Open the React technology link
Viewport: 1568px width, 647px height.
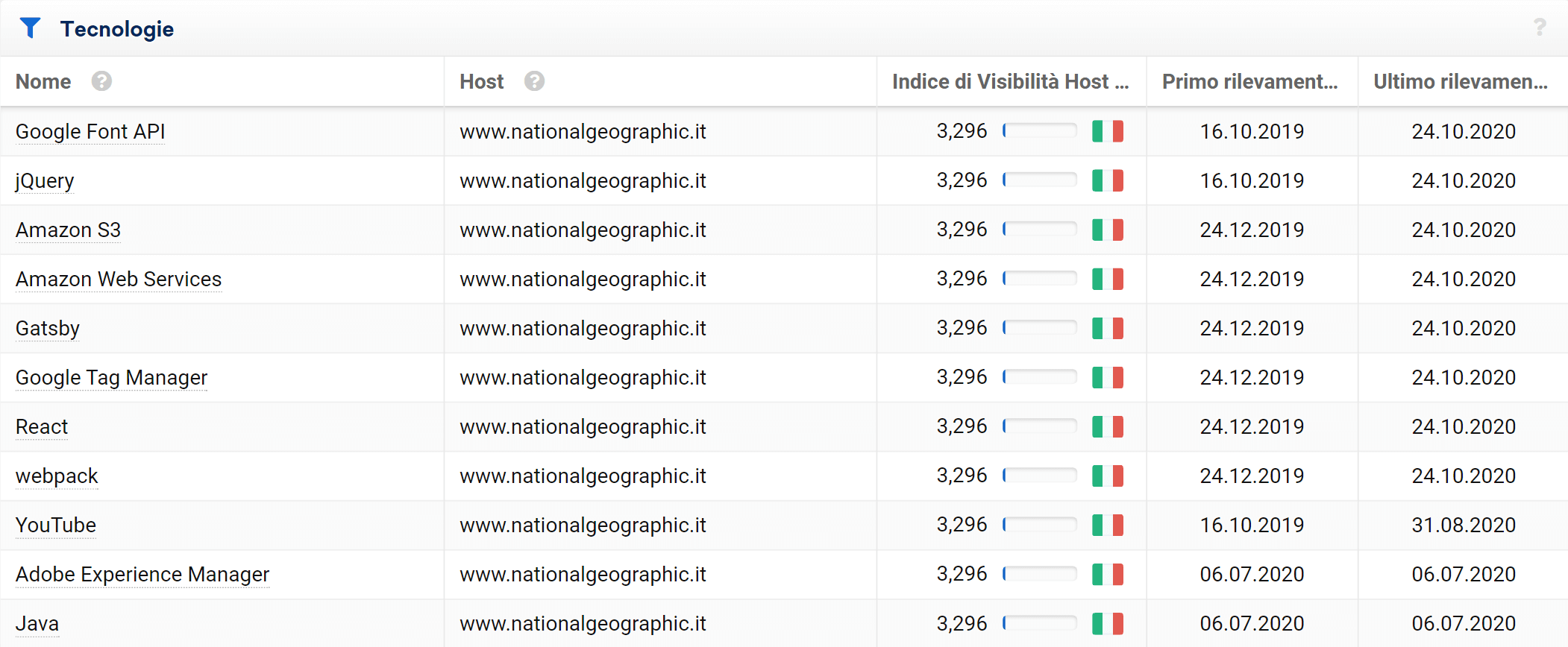42,426
